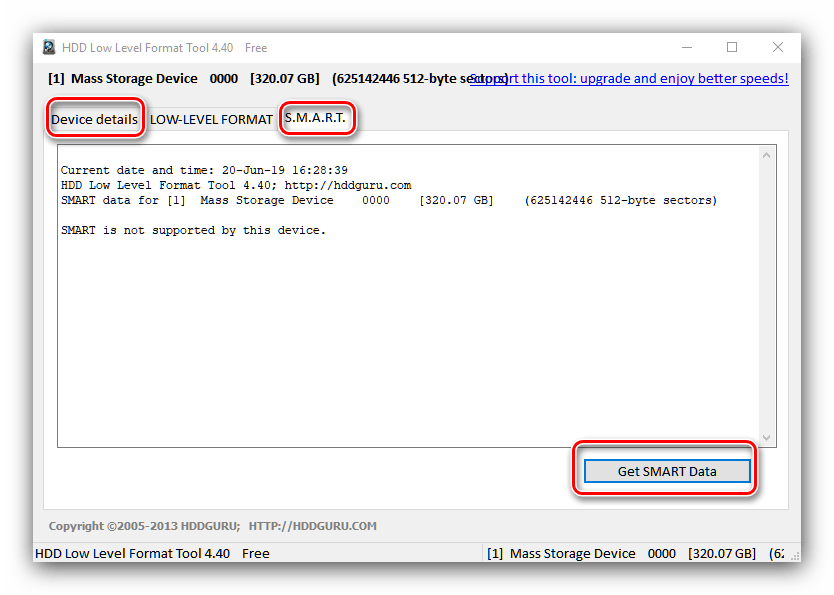
Task: Click the HDD tool icon in title bar
Action: coord(49,48)
